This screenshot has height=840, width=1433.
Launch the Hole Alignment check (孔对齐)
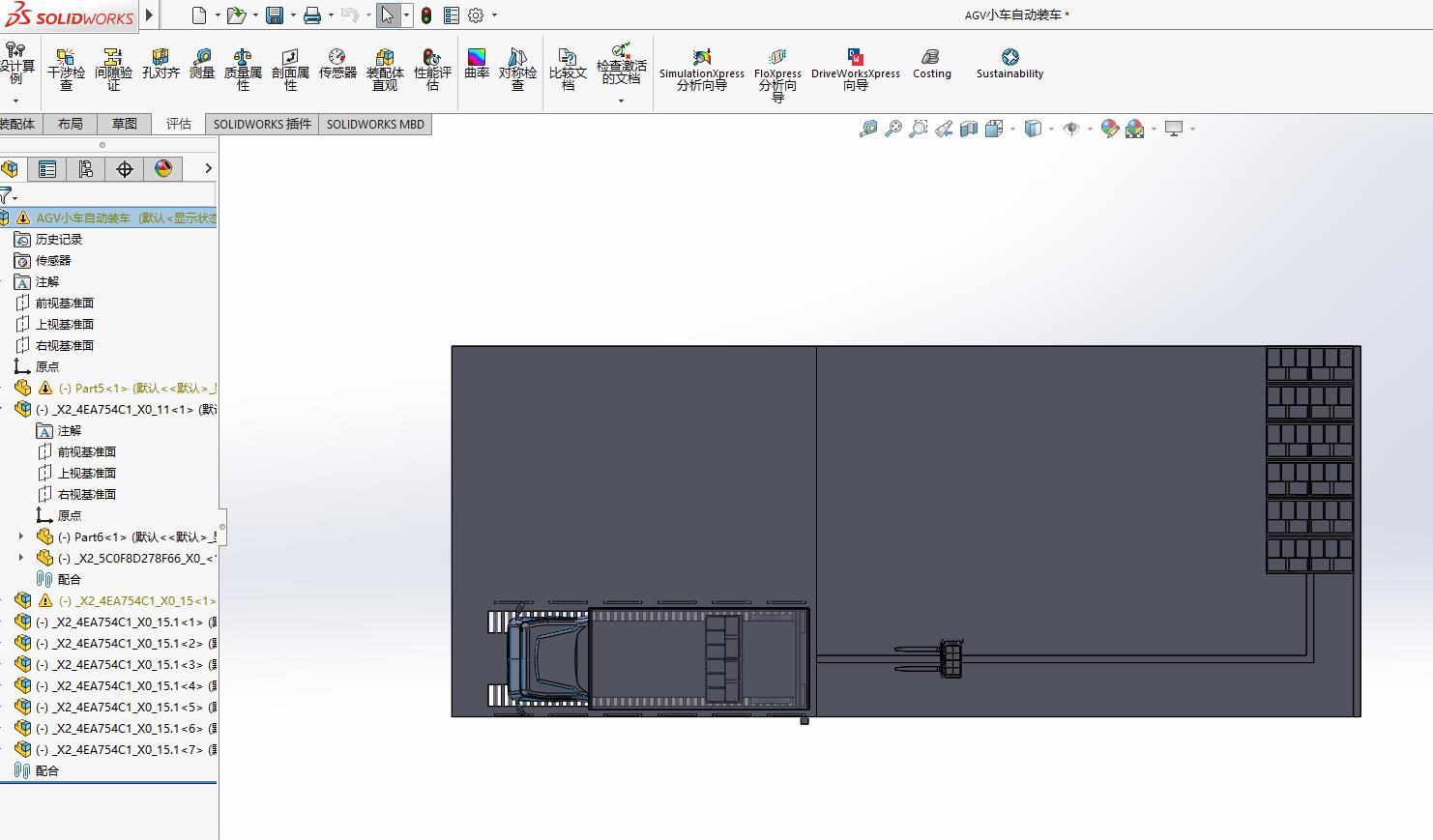coord(161,65)
